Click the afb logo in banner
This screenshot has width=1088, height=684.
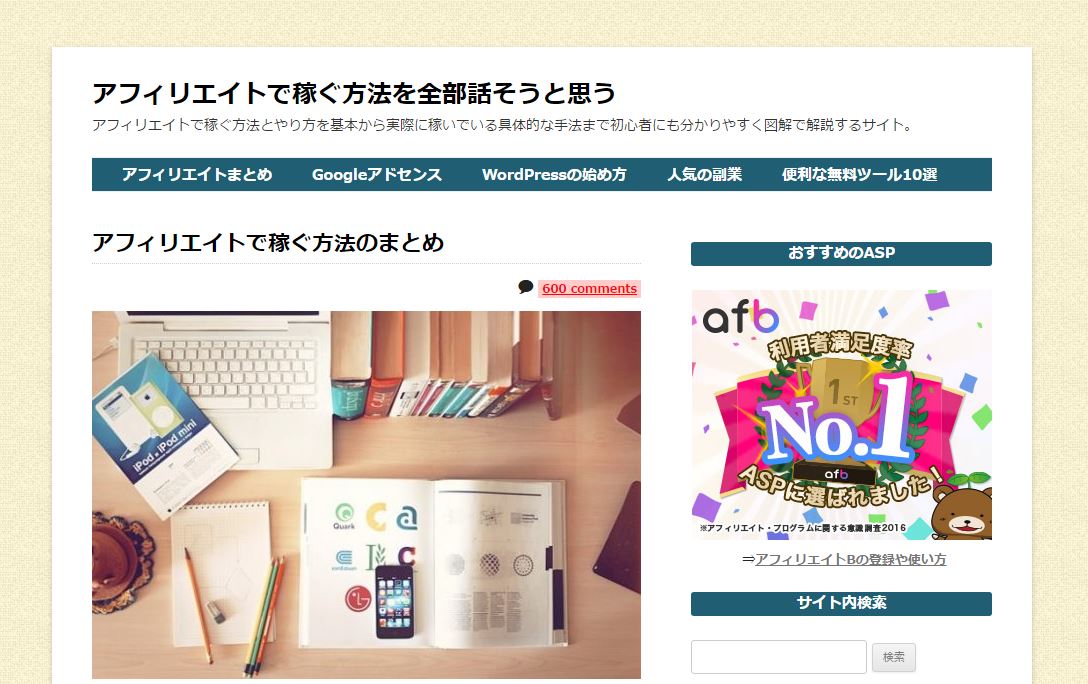[x=740, y=318]
